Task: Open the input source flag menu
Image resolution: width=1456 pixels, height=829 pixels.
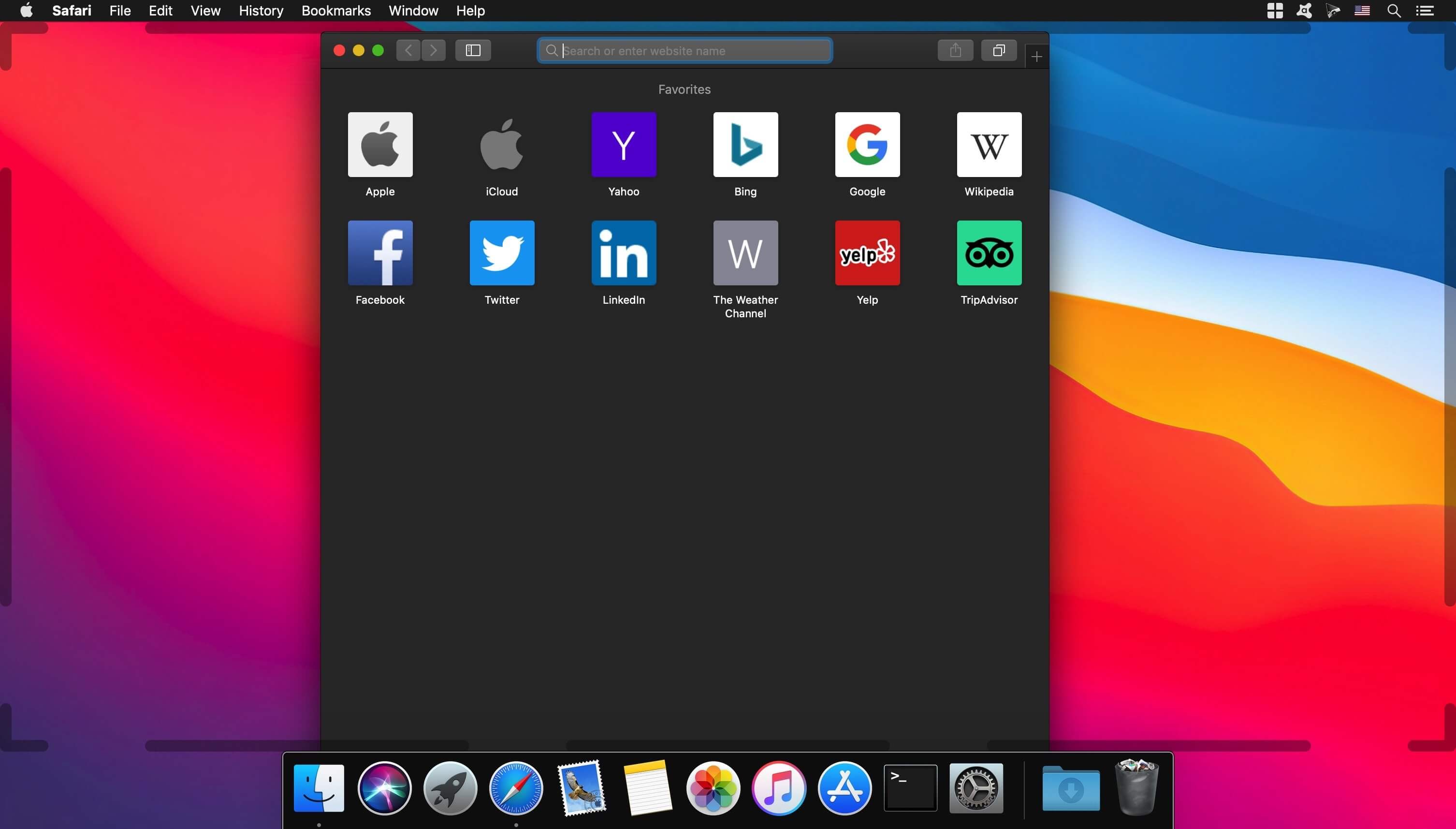Action: tap(1362, 10)
